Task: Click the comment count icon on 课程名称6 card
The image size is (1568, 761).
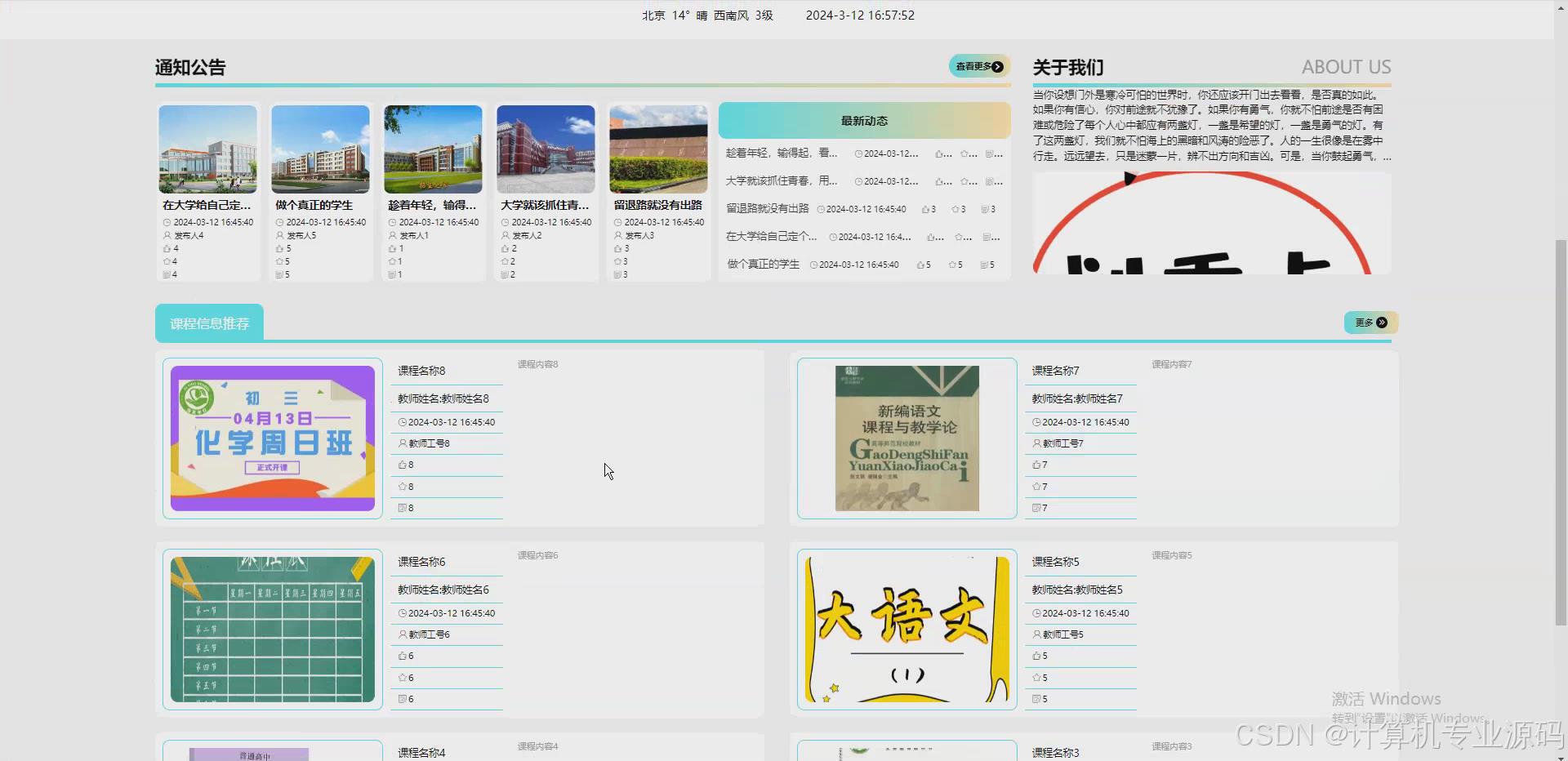Action: 401,698
